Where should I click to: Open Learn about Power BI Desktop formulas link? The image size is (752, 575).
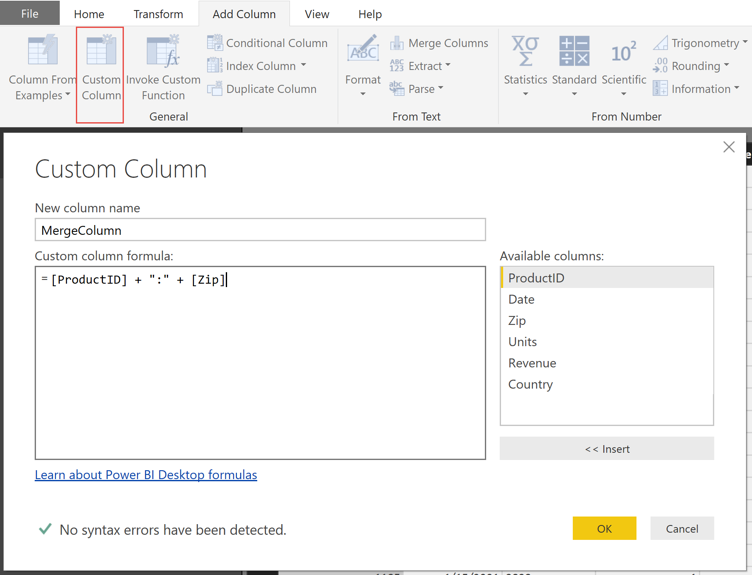146,475
